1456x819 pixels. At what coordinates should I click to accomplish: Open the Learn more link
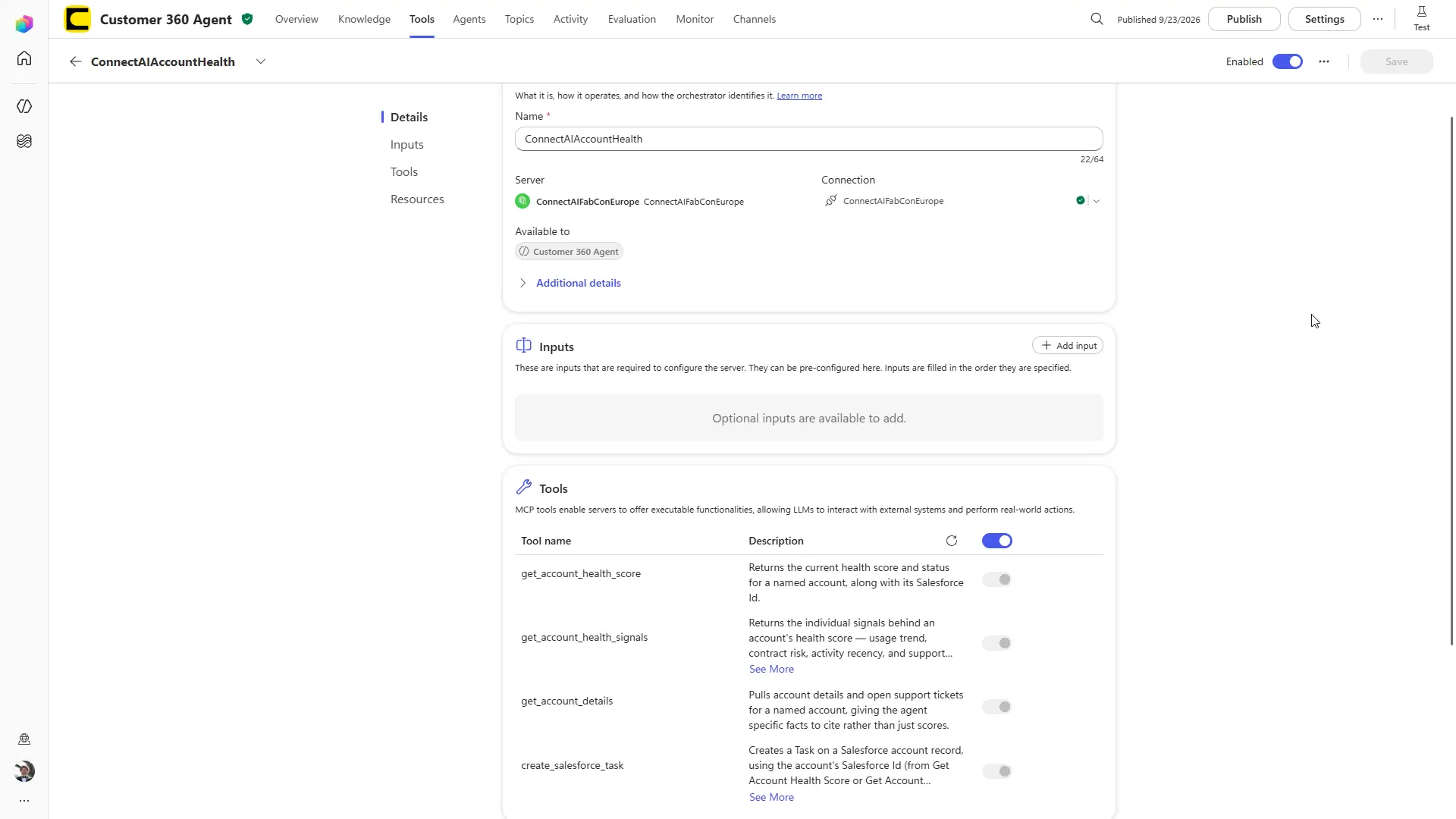(799, 96)
